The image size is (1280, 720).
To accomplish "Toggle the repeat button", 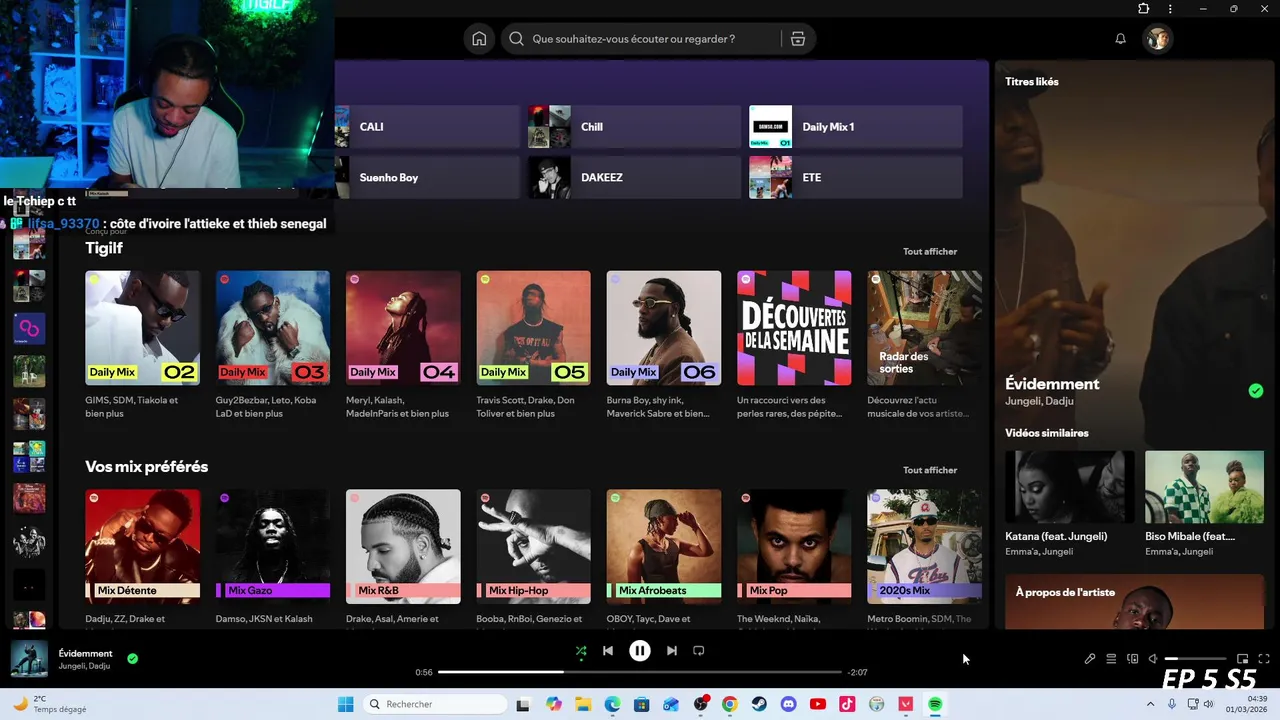I will coord(699,651).
